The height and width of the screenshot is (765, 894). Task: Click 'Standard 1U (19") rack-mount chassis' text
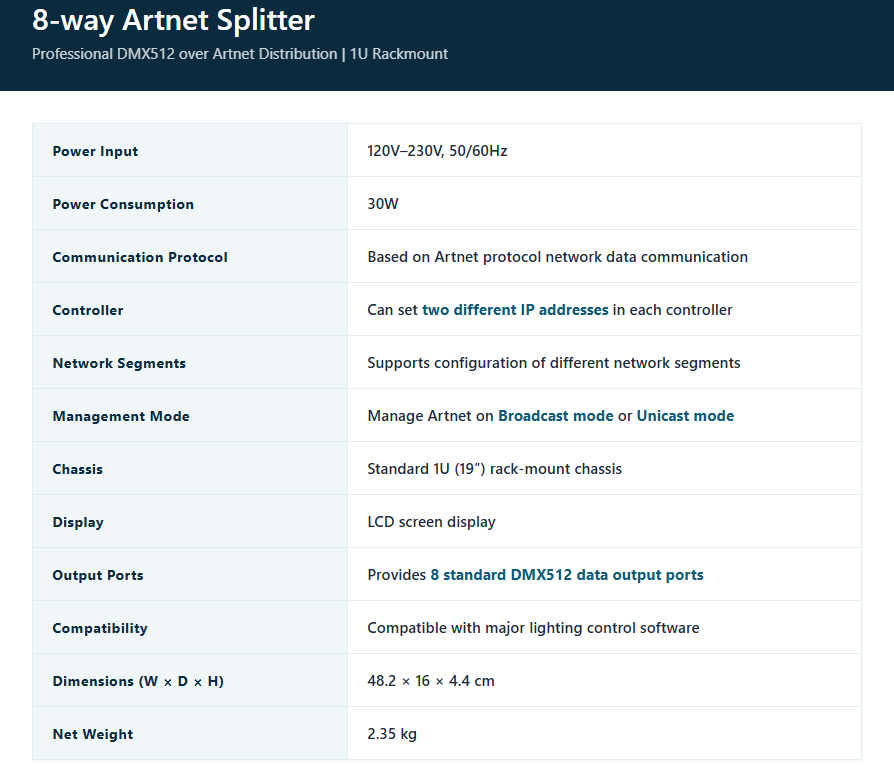(494, 469)
